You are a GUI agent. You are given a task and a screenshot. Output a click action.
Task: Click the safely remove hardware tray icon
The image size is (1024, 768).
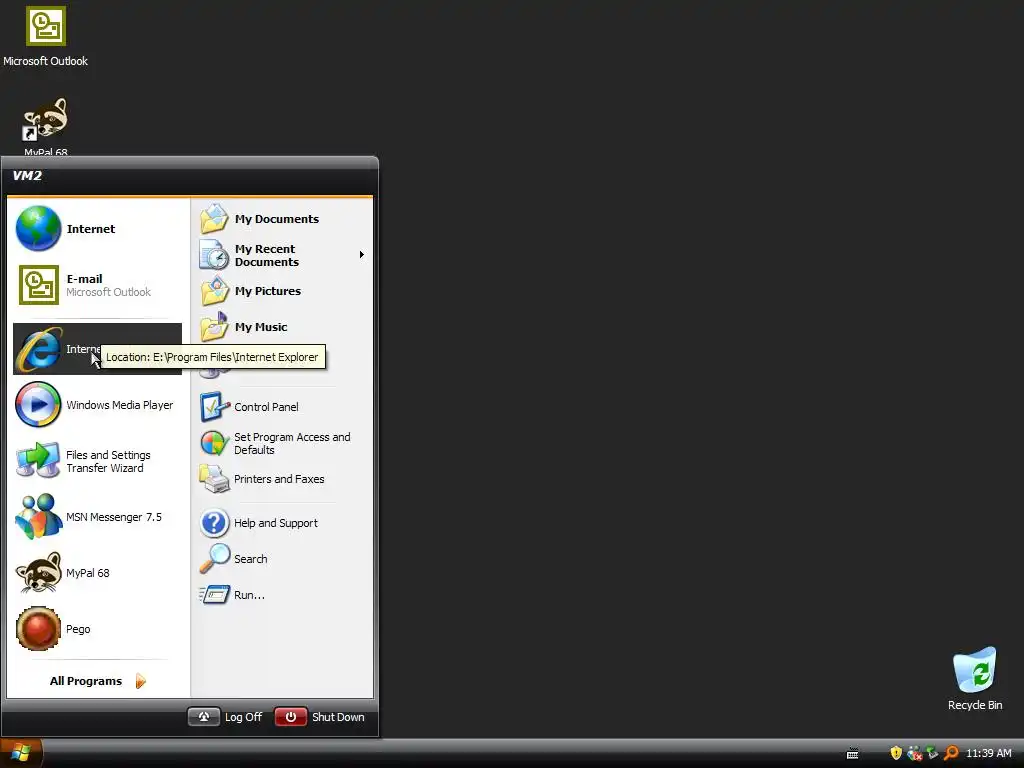(x=933, y=753)
